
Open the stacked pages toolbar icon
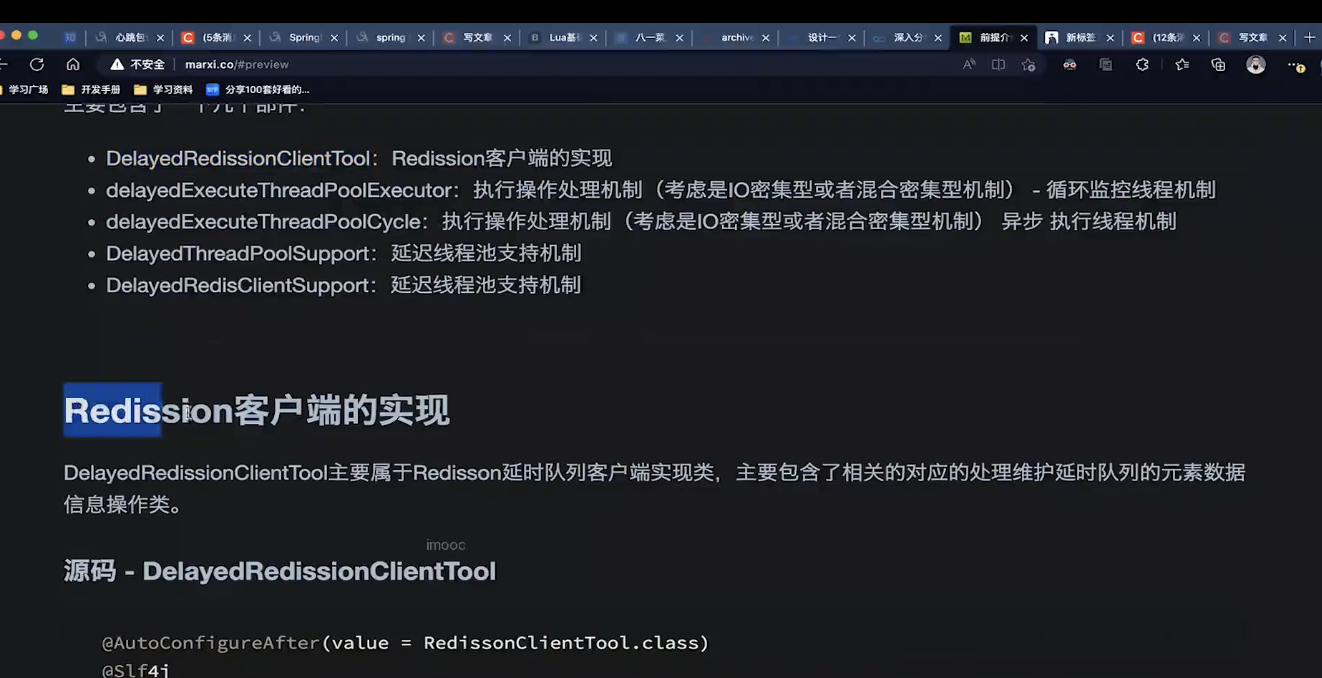pos(1106,64)
